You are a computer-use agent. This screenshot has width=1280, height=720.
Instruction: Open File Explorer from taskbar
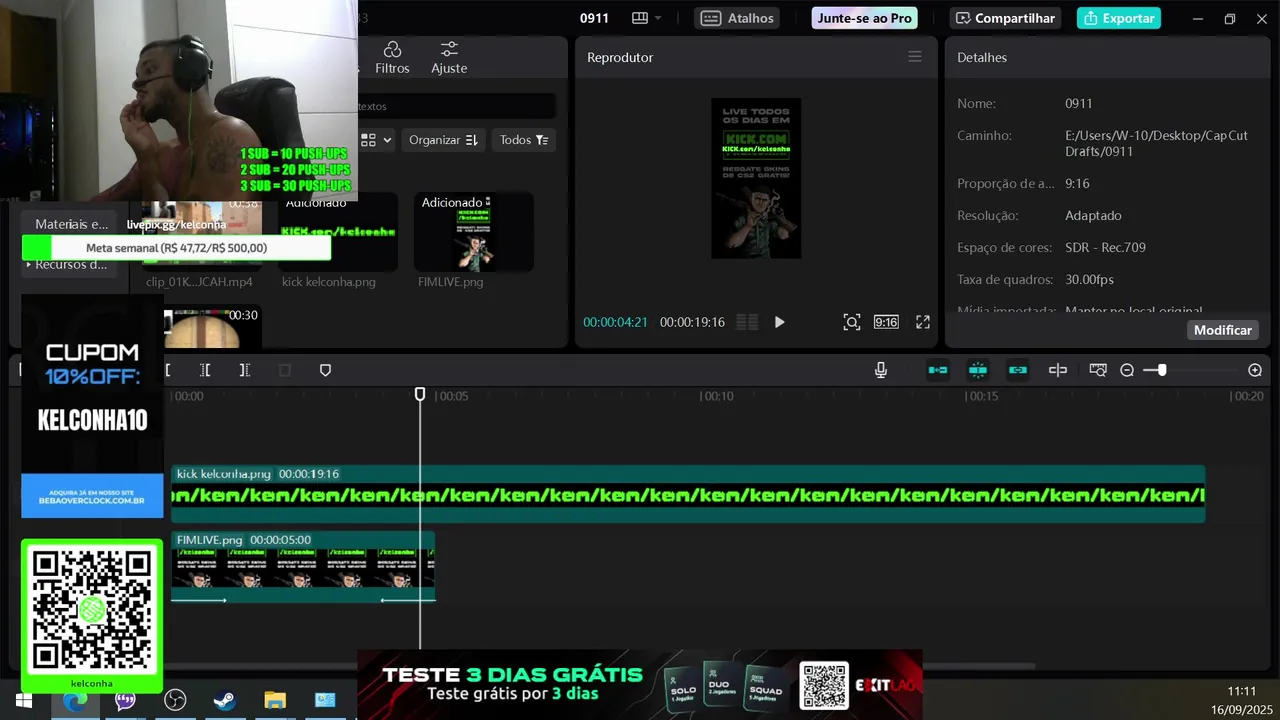click(x=275, y=700)
